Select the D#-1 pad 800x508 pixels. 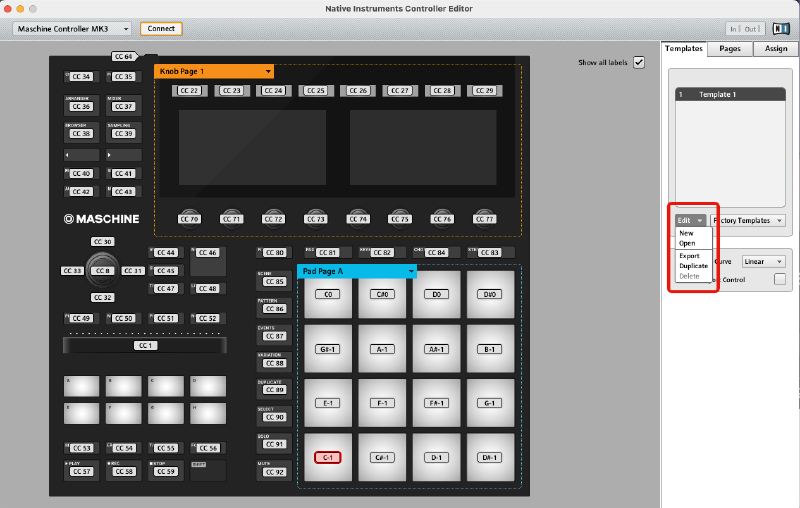(x=490, y=457)
